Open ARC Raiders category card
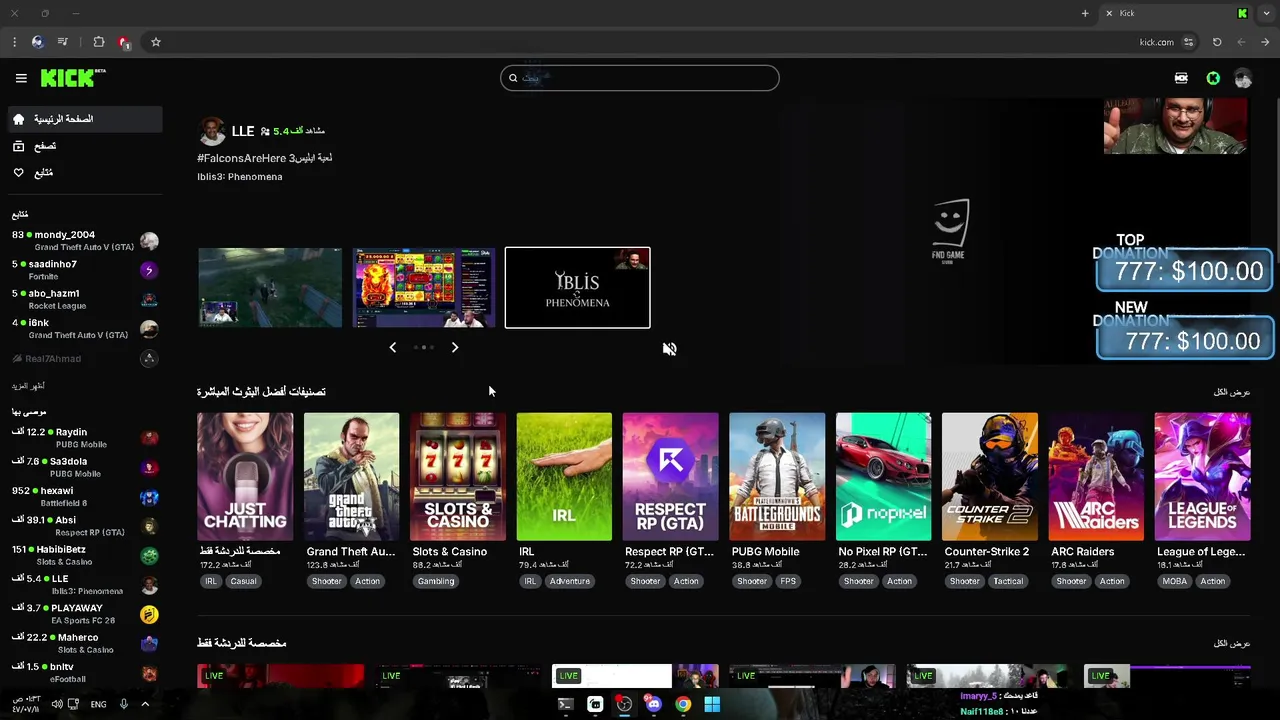This screenshot has height=720, width=1280. pyautogui.click(x=1096, y=477)
